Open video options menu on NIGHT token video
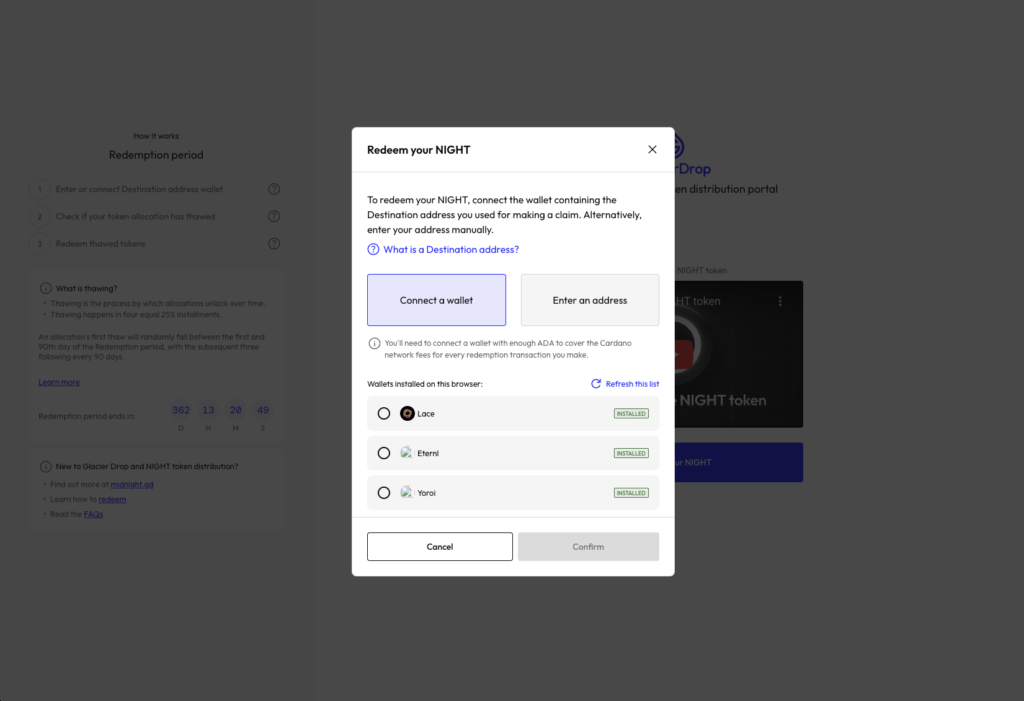The width and height of the screenshot is (1024, 701). pyautogui.click(x=781, y=301)
